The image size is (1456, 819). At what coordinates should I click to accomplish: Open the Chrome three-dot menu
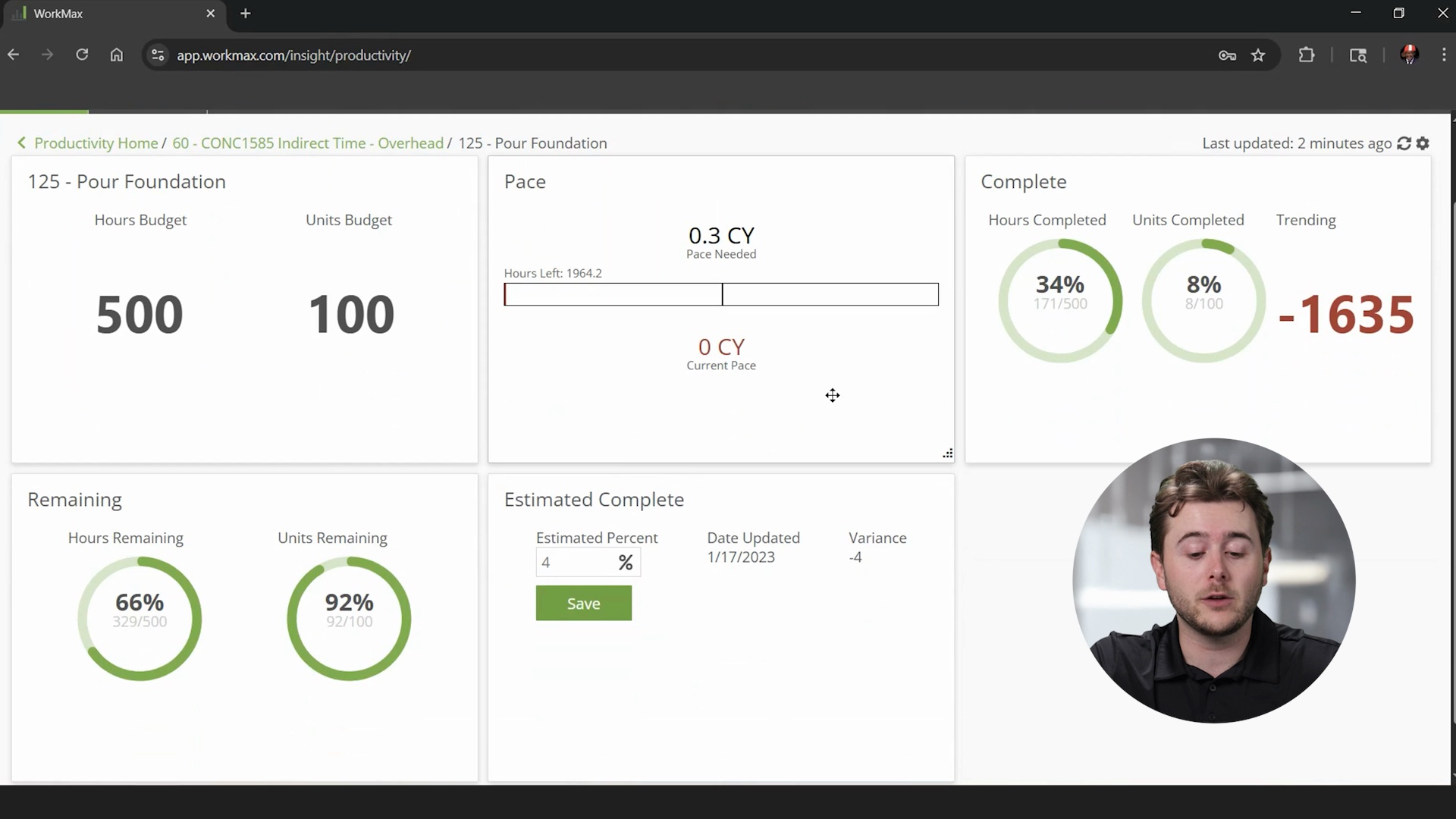[1444, 55]
